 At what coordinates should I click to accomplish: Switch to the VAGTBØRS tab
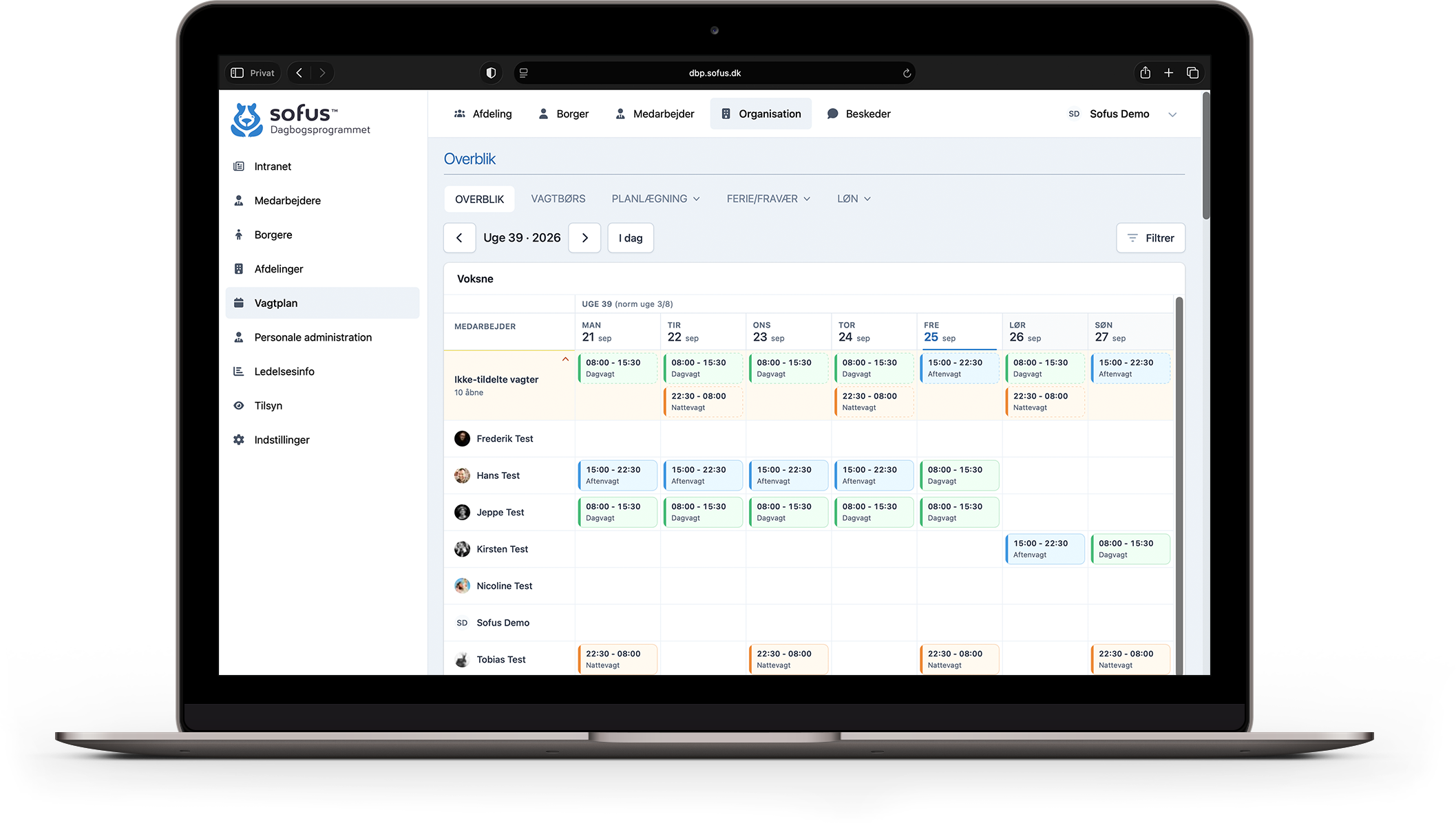coord(558,199)
